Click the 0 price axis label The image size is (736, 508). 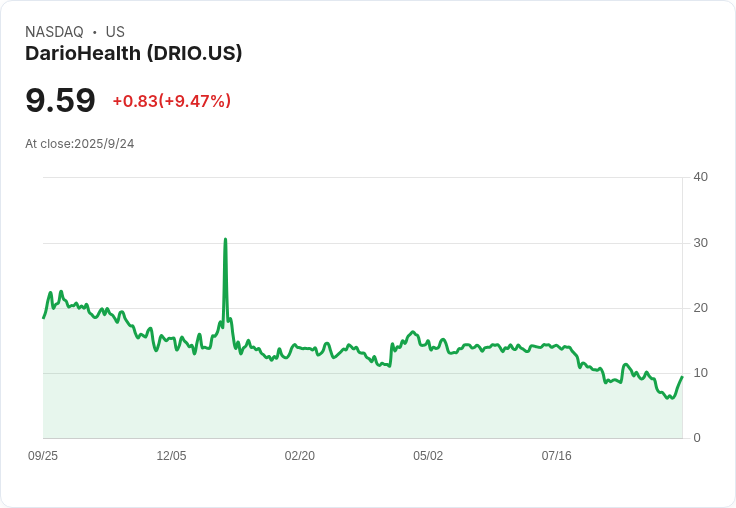coord(697,438)
